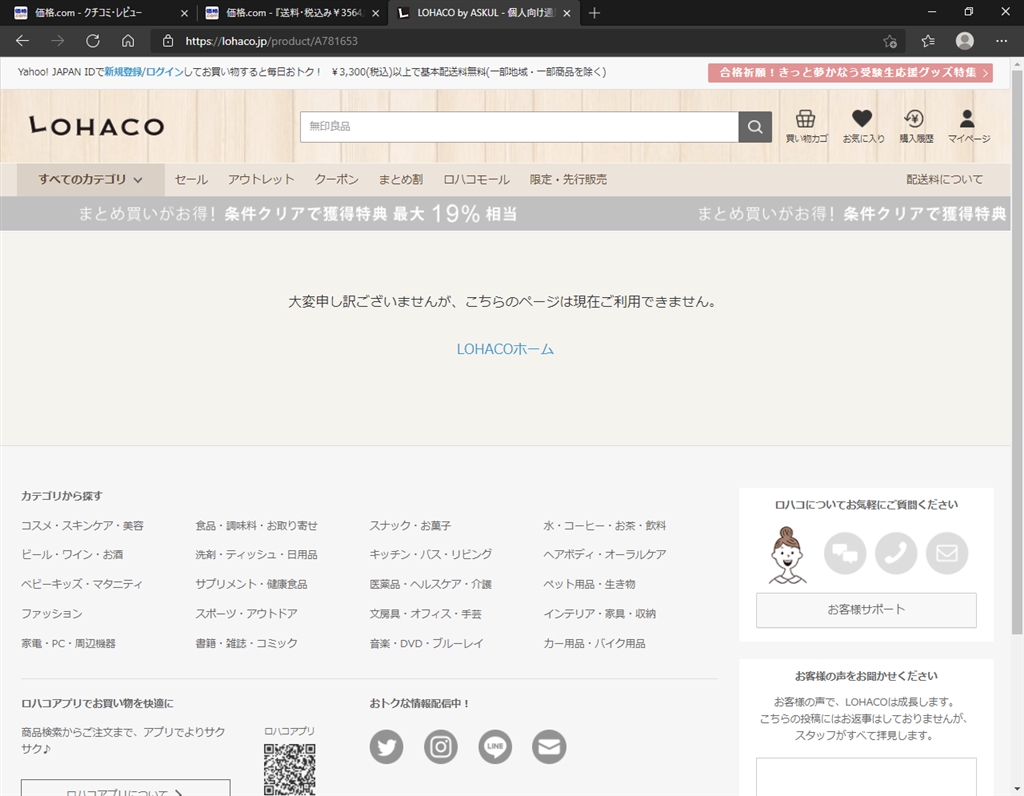Image resolution: width=1024 pixels, height=796 pixels.
Task: Open LOHACO Instagram icon
Action: (x=441, y=746)
